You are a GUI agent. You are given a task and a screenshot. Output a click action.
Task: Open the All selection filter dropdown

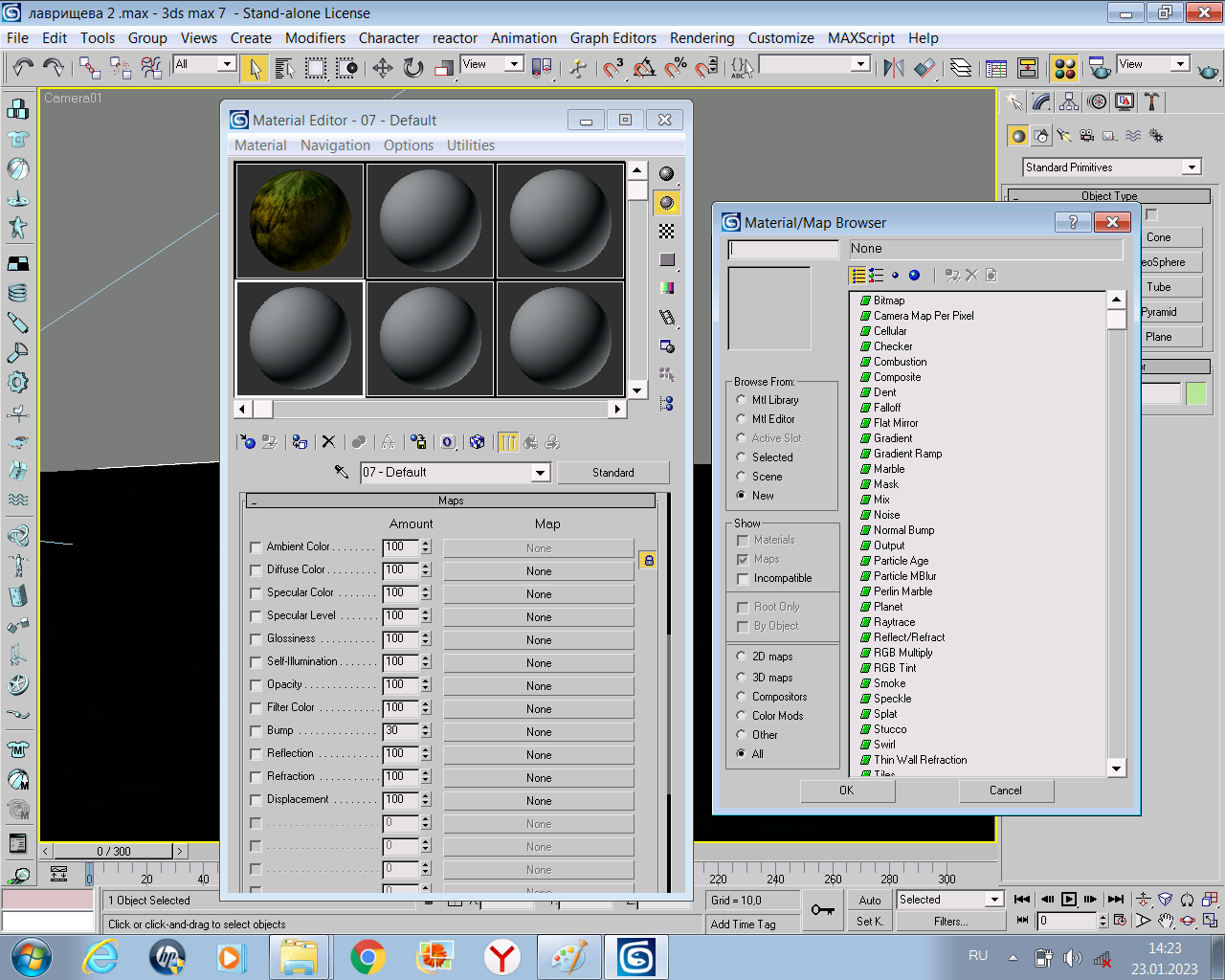[227, 64]
